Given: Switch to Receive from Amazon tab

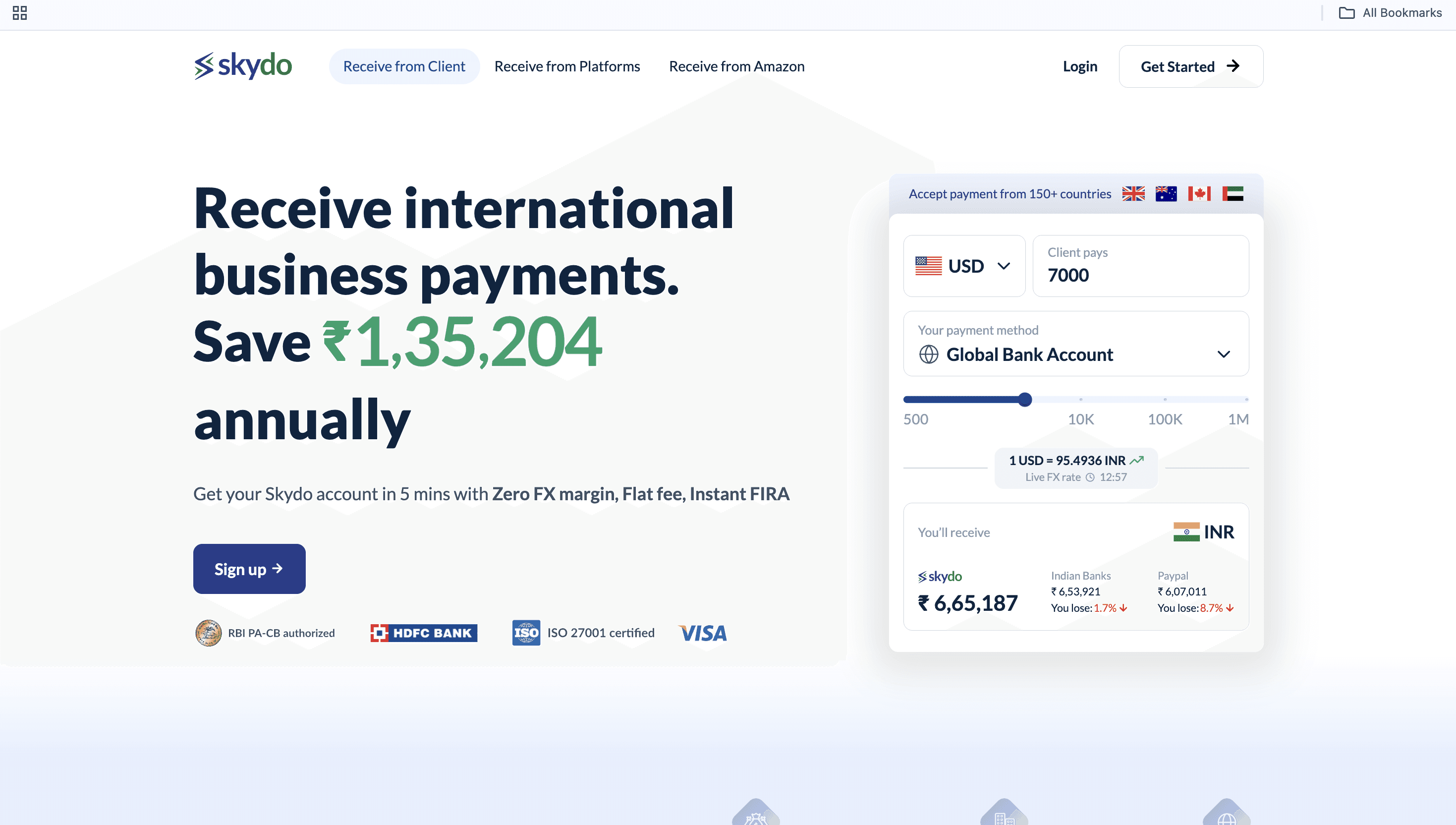Looking at the screenshot, I should [737, 66].
